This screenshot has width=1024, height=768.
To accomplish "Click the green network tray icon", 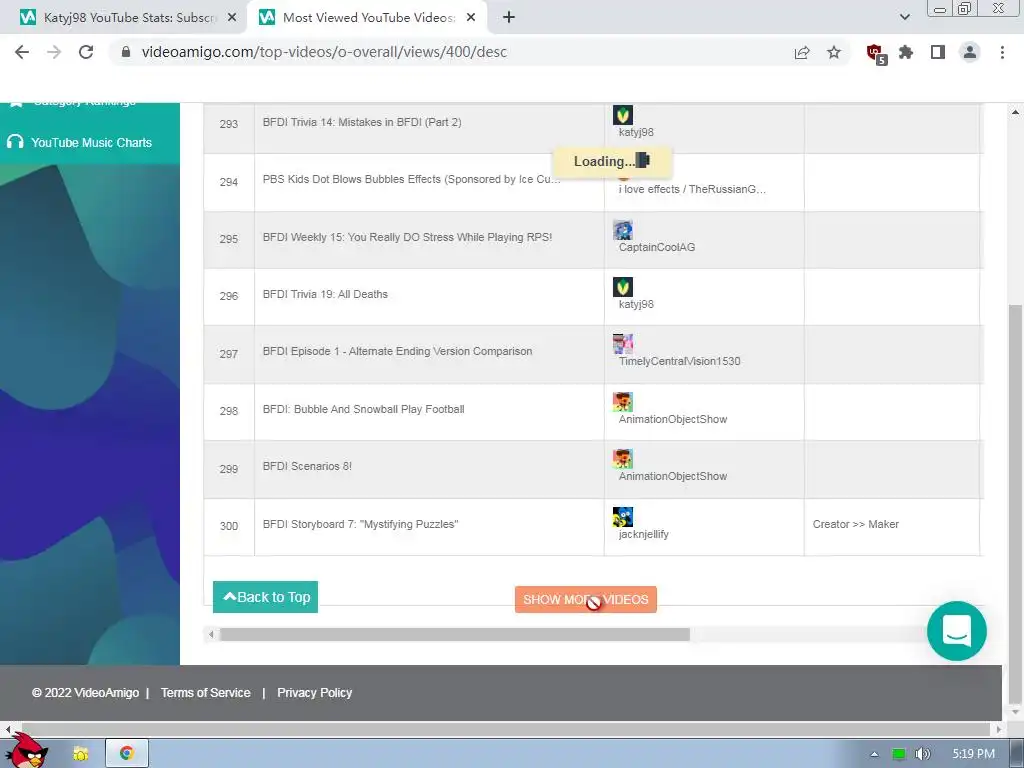I will coord(899,754).
